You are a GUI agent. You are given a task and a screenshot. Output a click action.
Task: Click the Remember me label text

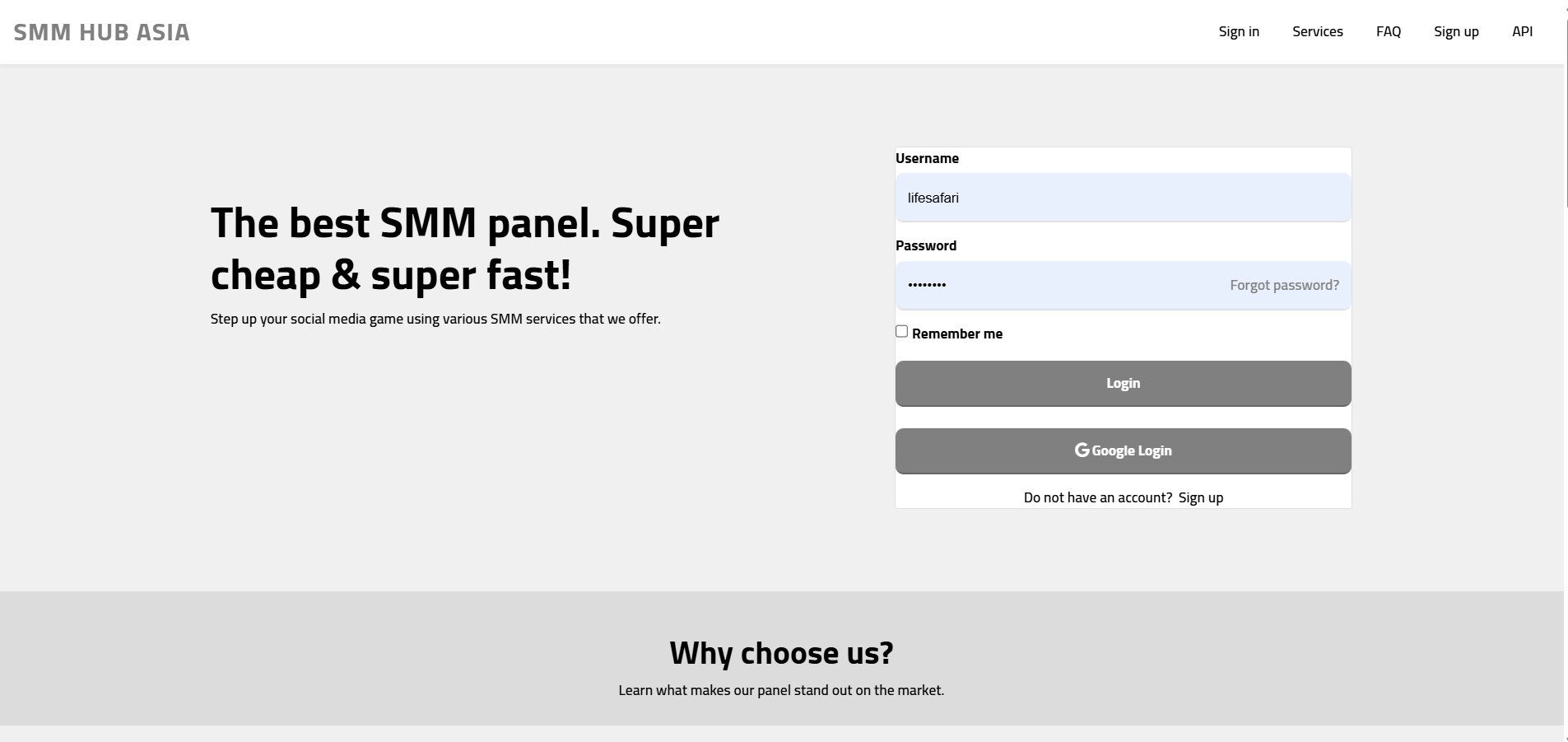point(956,334)
